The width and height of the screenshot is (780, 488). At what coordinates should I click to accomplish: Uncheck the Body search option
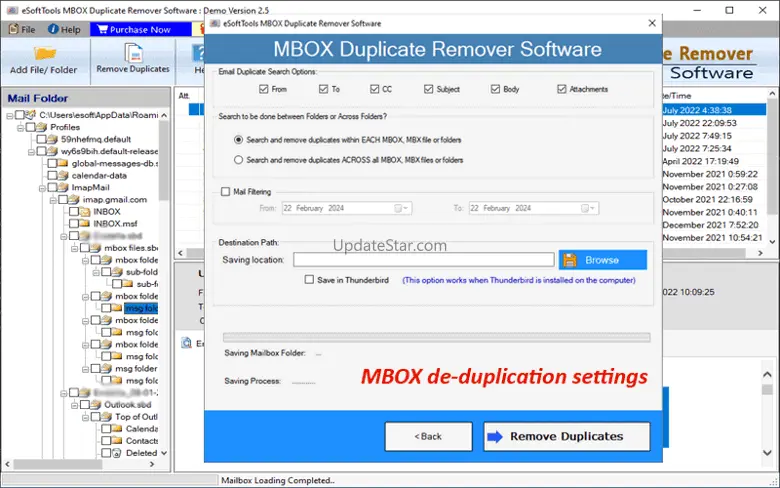(495, 89)
